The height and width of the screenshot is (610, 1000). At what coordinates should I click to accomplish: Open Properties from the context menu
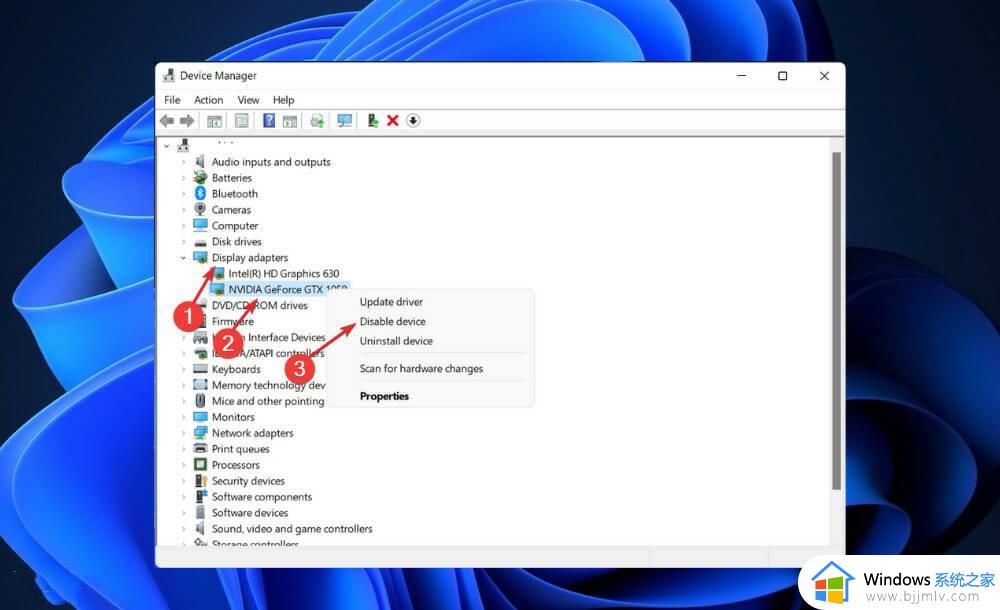(x=384, y=396)
